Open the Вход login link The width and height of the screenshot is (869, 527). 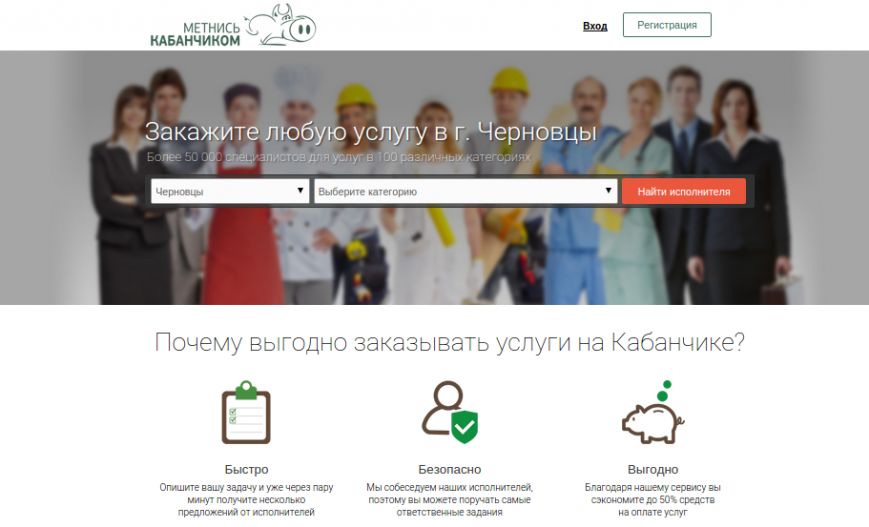[595, 26]
